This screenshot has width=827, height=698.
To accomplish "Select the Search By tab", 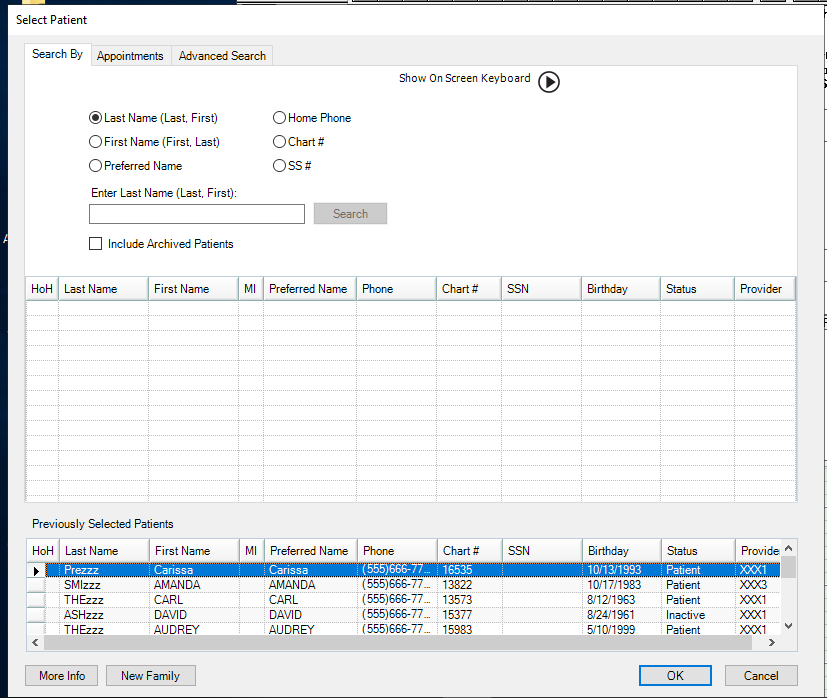I will [57, 54].
